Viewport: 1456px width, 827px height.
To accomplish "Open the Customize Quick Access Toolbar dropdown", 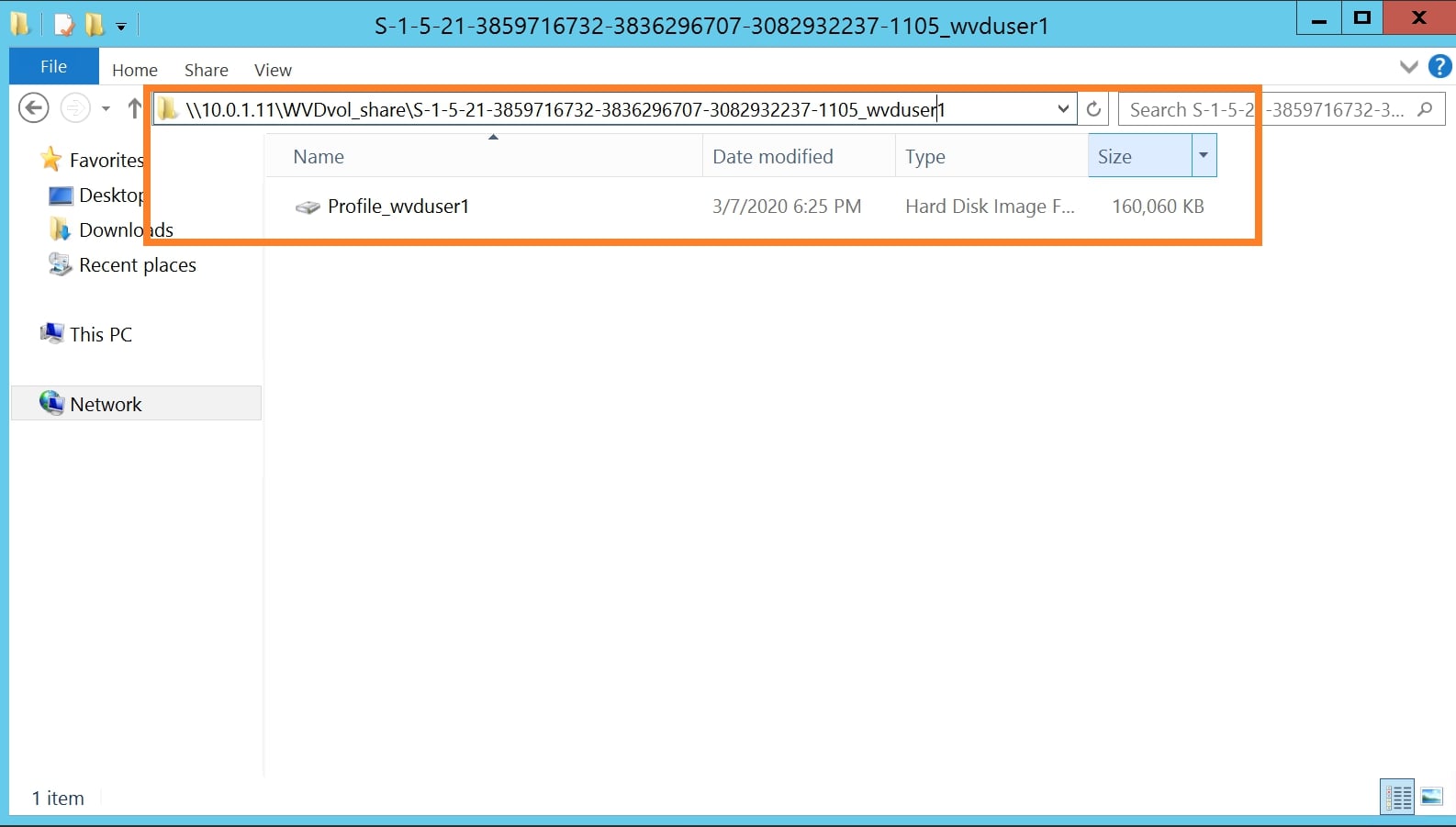I will [x=121, y=27].
